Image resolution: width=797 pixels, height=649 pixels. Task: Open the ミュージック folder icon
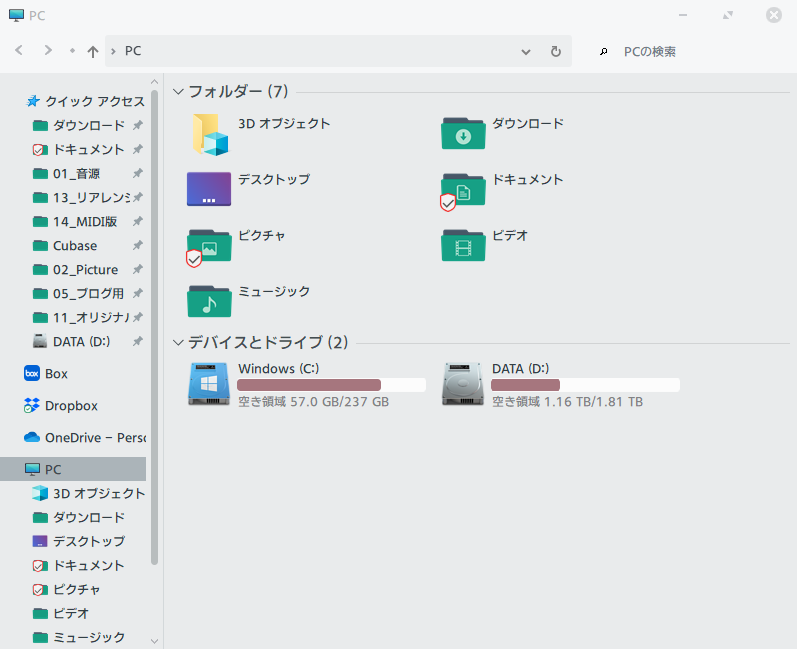tap(209, 301)
